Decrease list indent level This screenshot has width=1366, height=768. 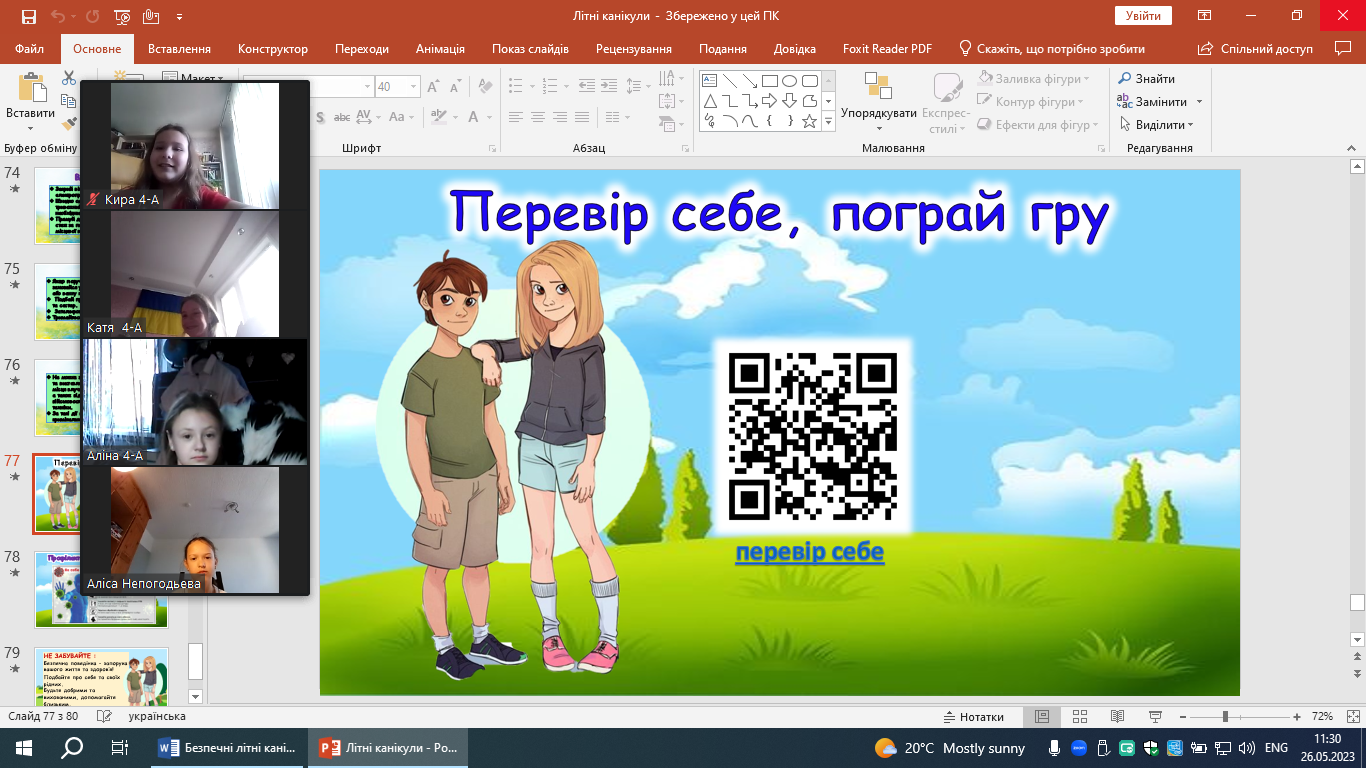[586, 86]
